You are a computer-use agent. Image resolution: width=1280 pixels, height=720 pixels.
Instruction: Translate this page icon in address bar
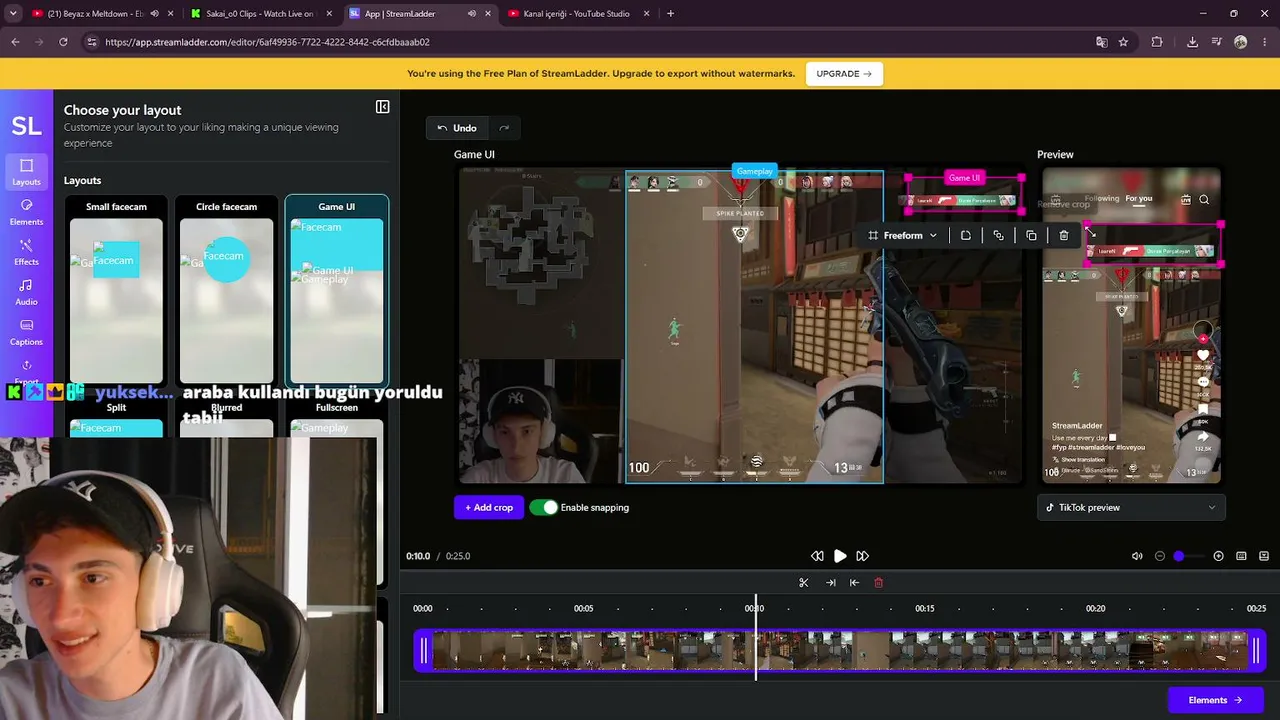click(1101, 42)
